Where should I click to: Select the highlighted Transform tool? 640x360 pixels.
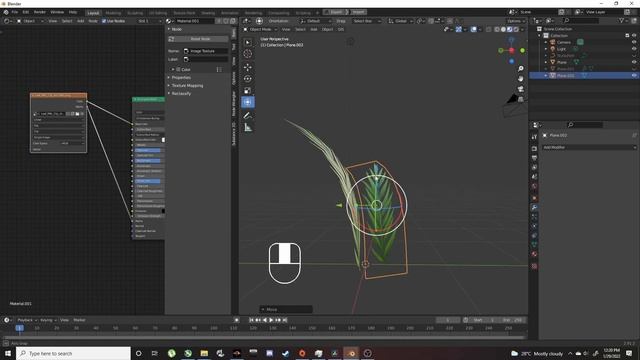[x=248, y=102]
